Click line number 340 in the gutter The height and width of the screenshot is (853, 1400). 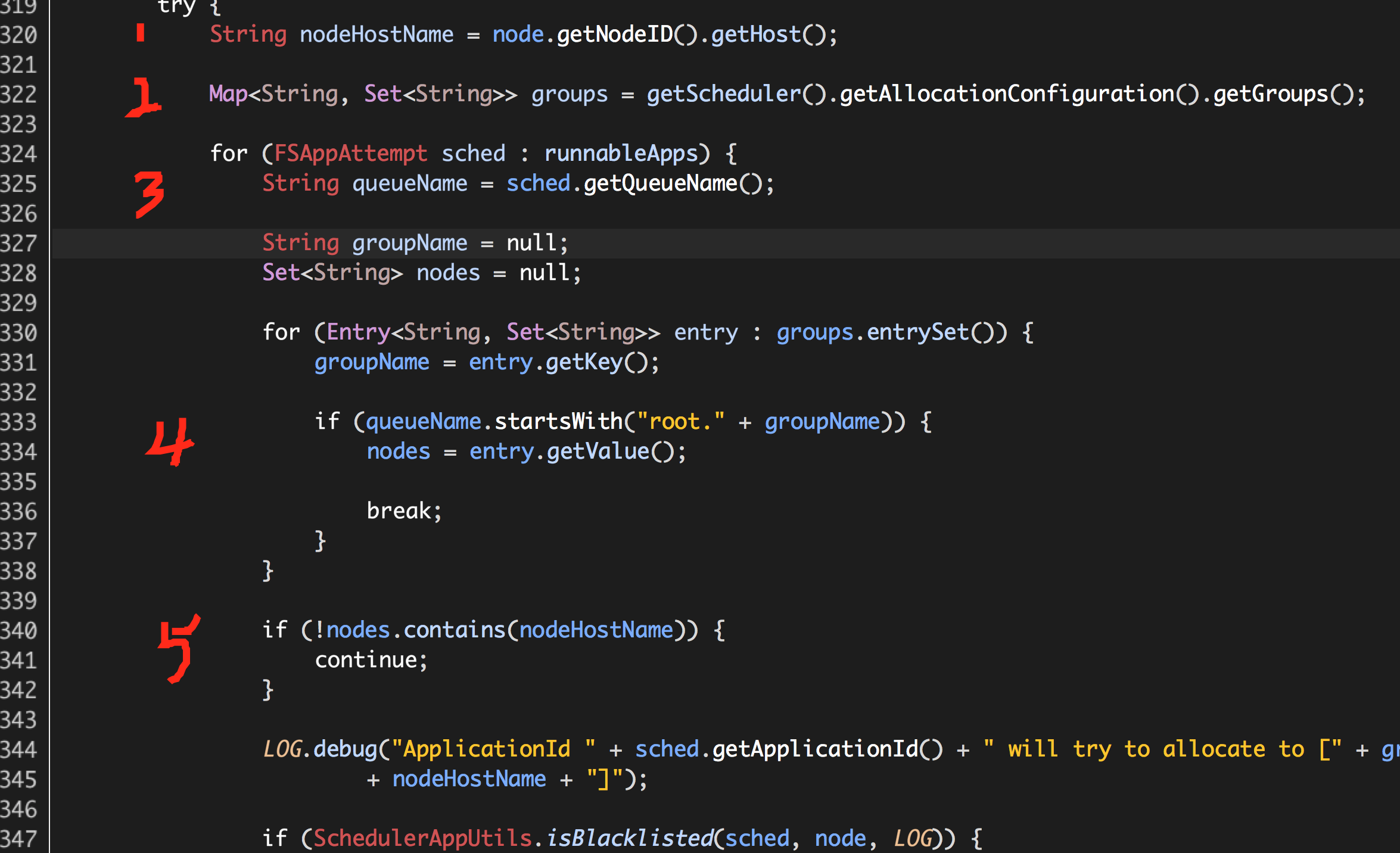tap(18, 631)
